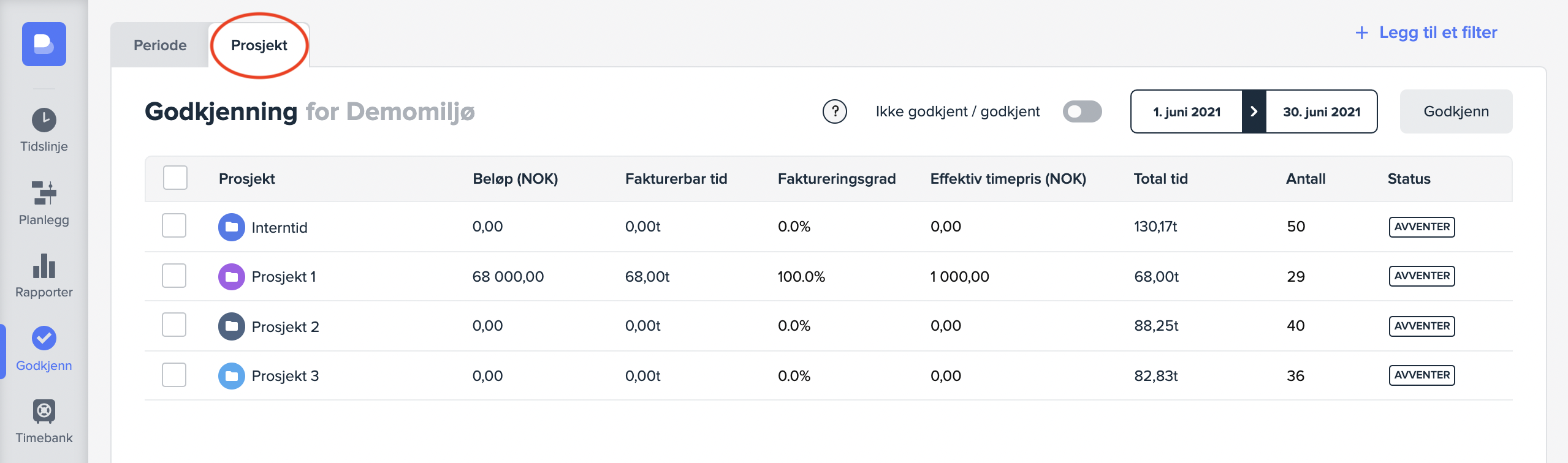Tick the checkbox for Interntid row
Image resolution: width=1568 pixels, height=463 pixels.
click(174, 226)
